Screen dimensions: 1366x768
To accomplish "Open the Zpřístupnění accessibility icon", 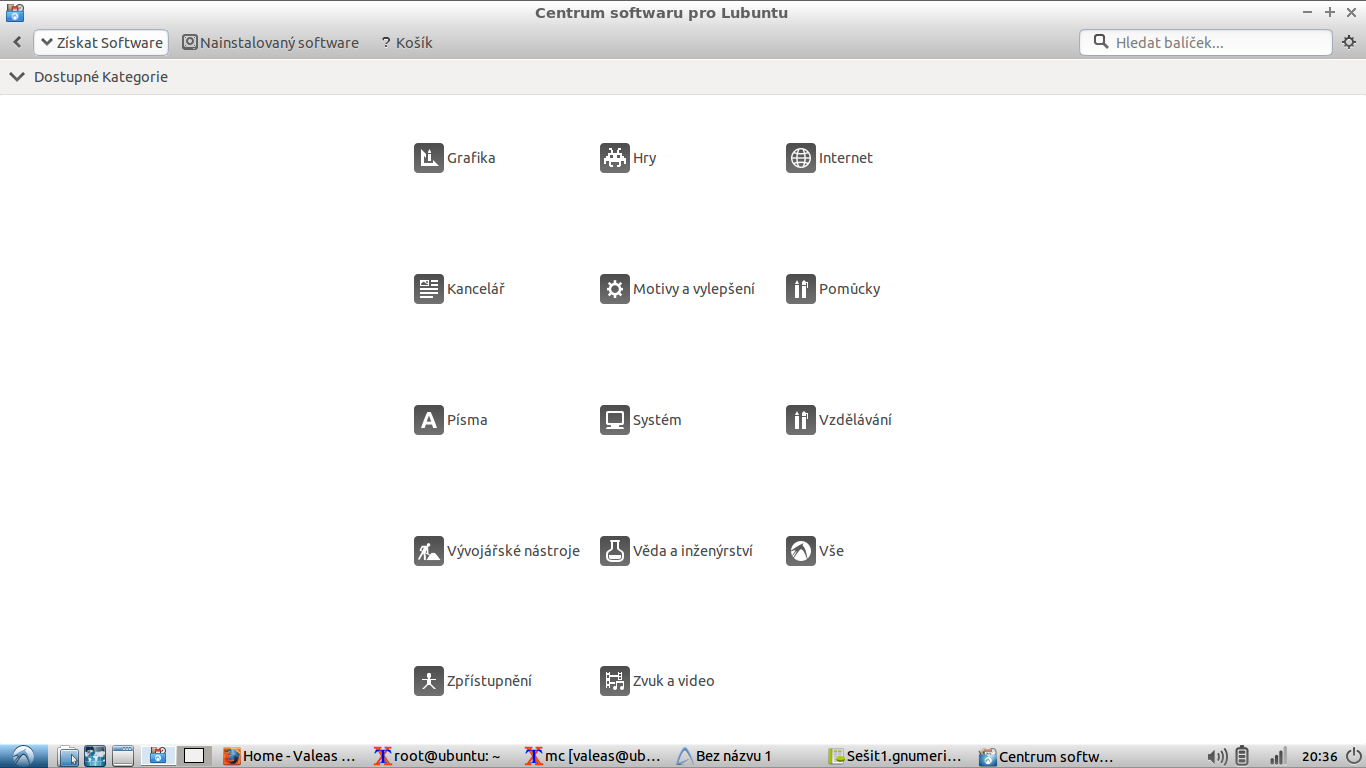I will point(429,681).
